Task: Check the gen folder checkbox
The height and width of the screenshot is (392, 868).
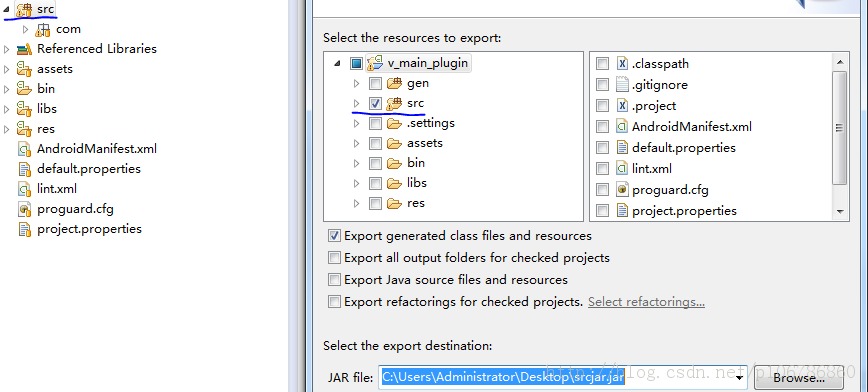Action: [x=375, y=84]
